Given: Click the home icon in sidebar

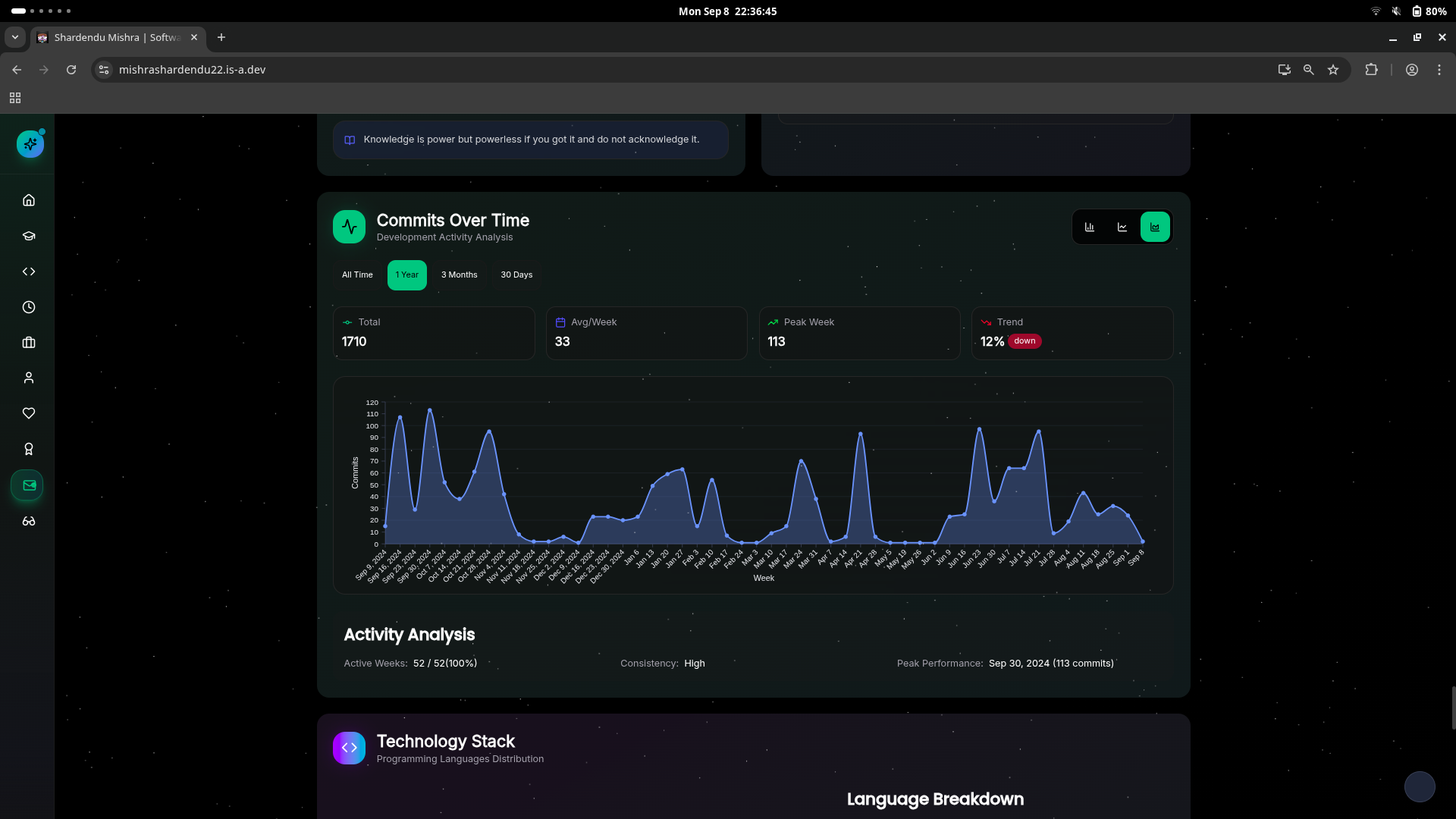Looking at the screenshot, I should point(29,200).
